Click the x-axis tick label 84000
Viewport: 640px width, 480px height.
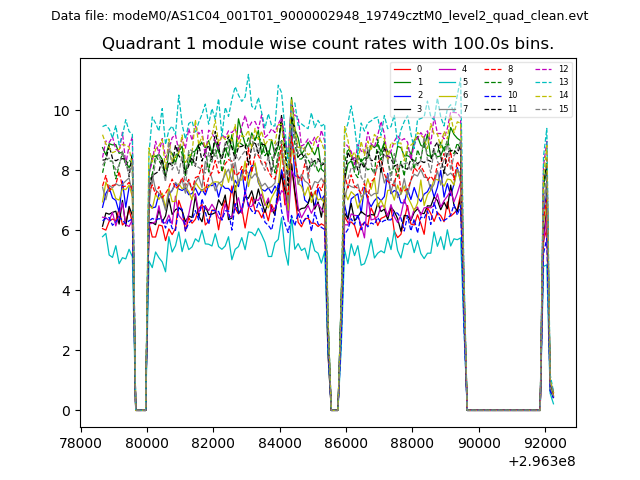(280, 443)
